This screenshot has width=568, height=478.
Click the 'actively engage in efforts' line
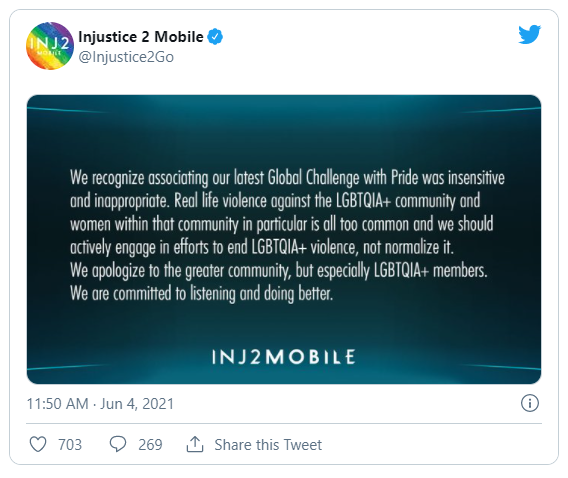262,247
